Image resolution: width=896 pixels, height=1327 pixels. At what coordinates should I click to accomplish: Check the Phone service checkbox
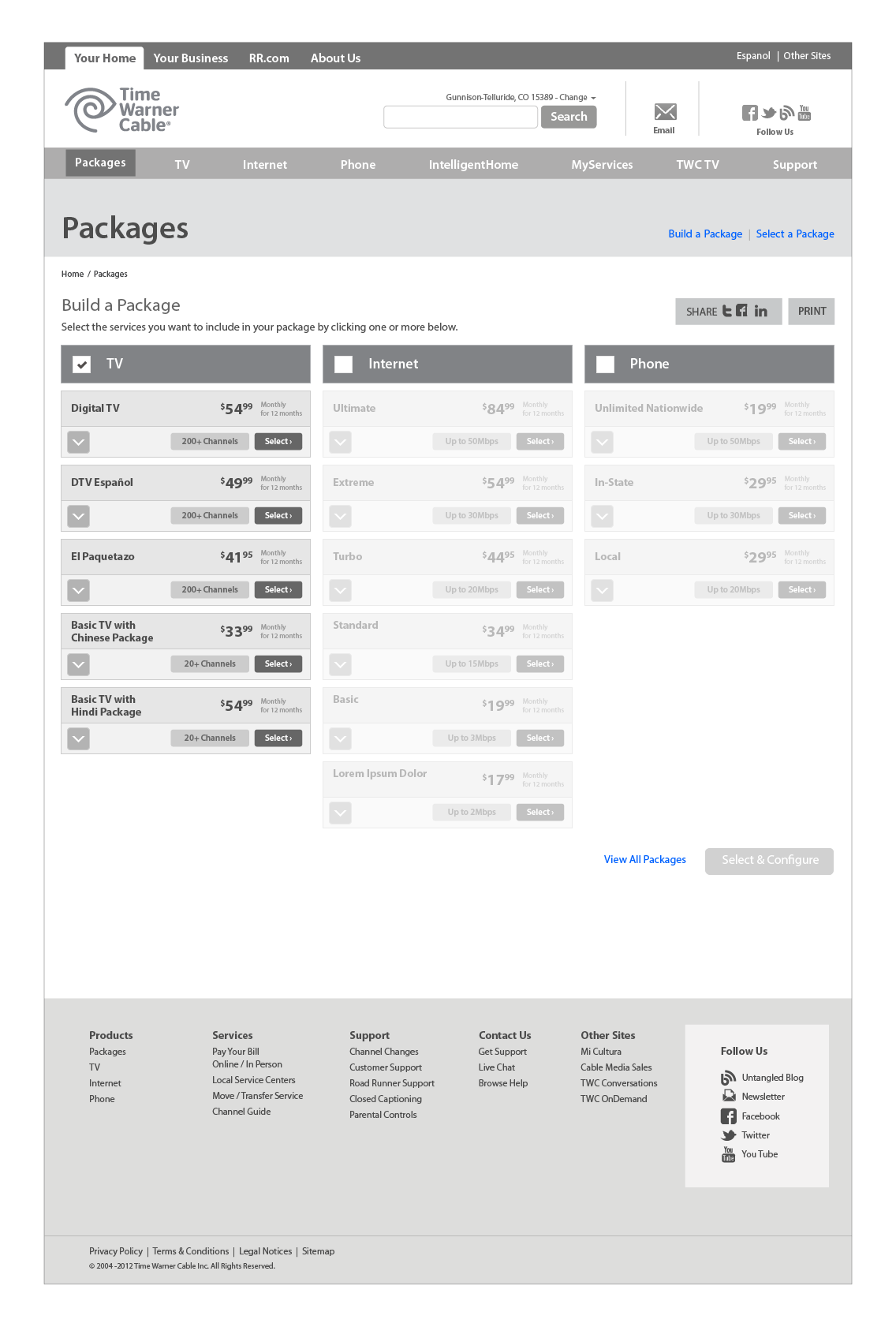pos(605,364)
